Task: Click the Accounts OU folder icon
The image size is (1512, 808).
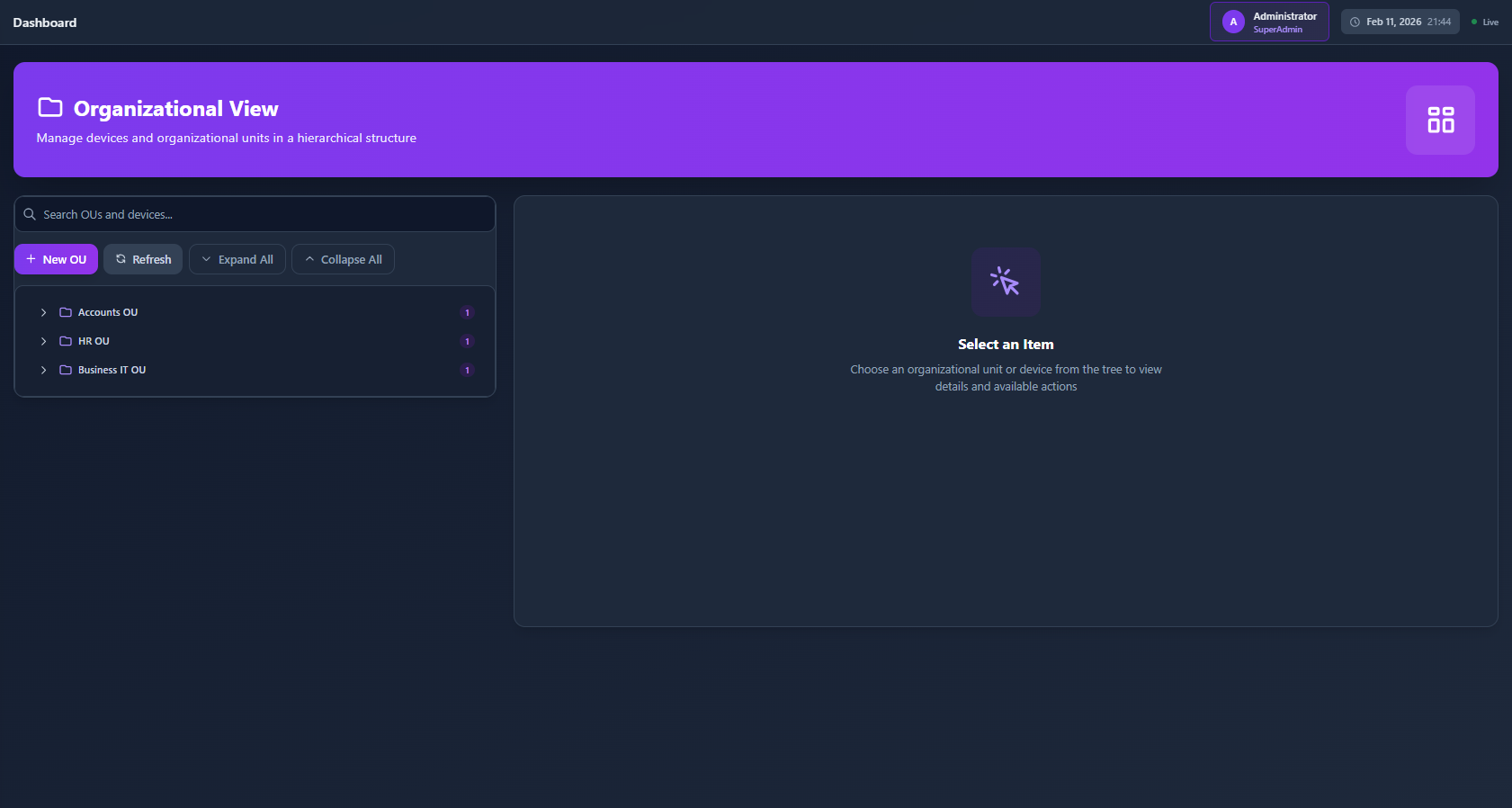Action: click(66, 312)
